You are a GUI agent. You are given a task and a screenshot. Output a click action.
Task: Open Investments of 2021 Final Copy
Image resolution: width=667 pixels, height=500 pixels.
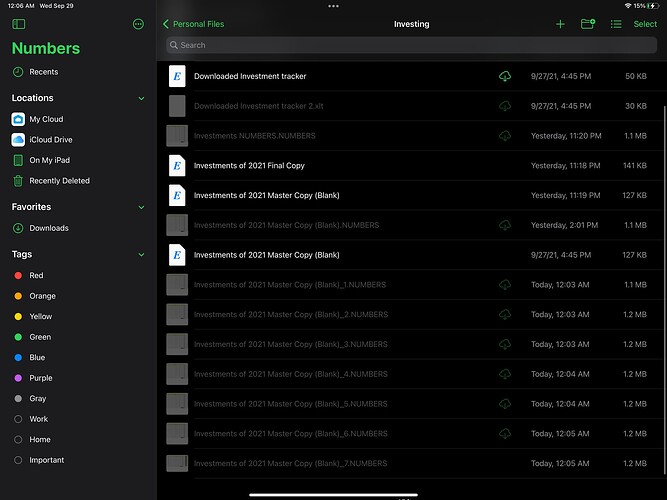[249, 166]
